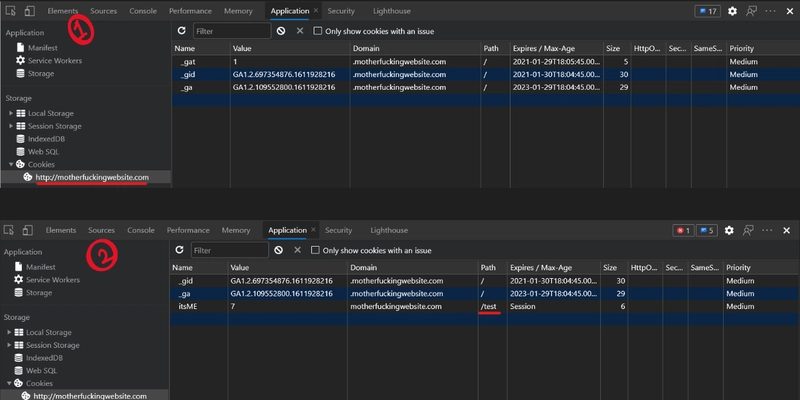Open the Security tab in upper panel
800x400 pixels.
(x=341, y=11)
